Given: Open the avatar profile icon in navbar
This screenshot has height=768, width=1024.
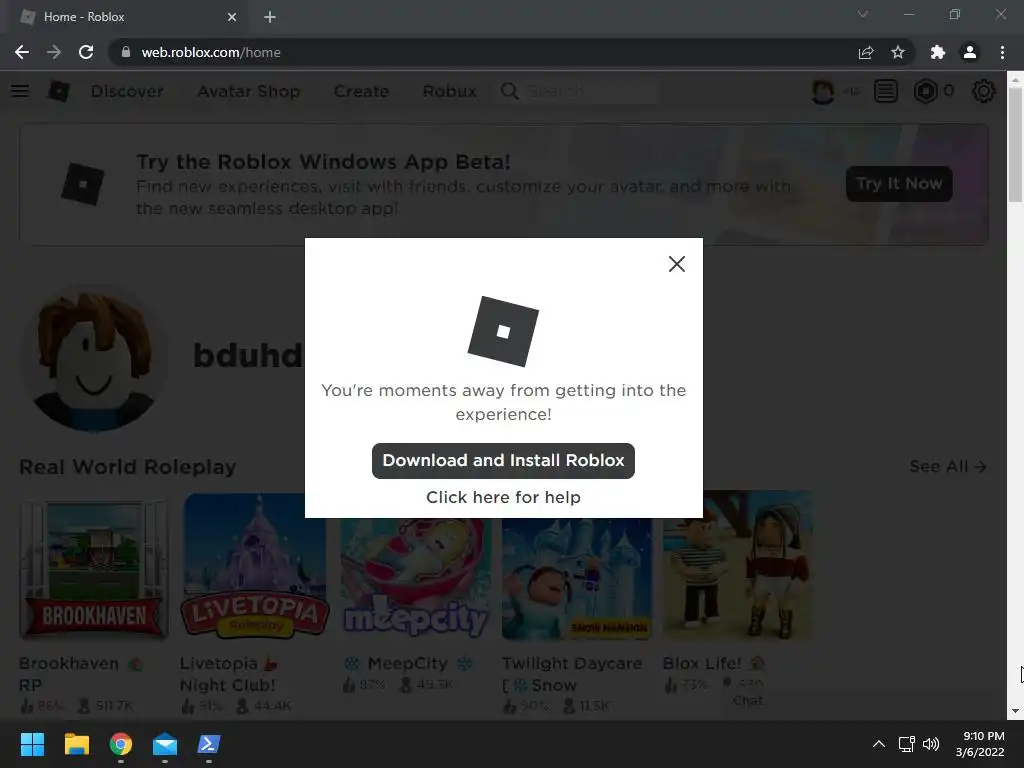Looking at the screenshot, I should coord(823,91).
